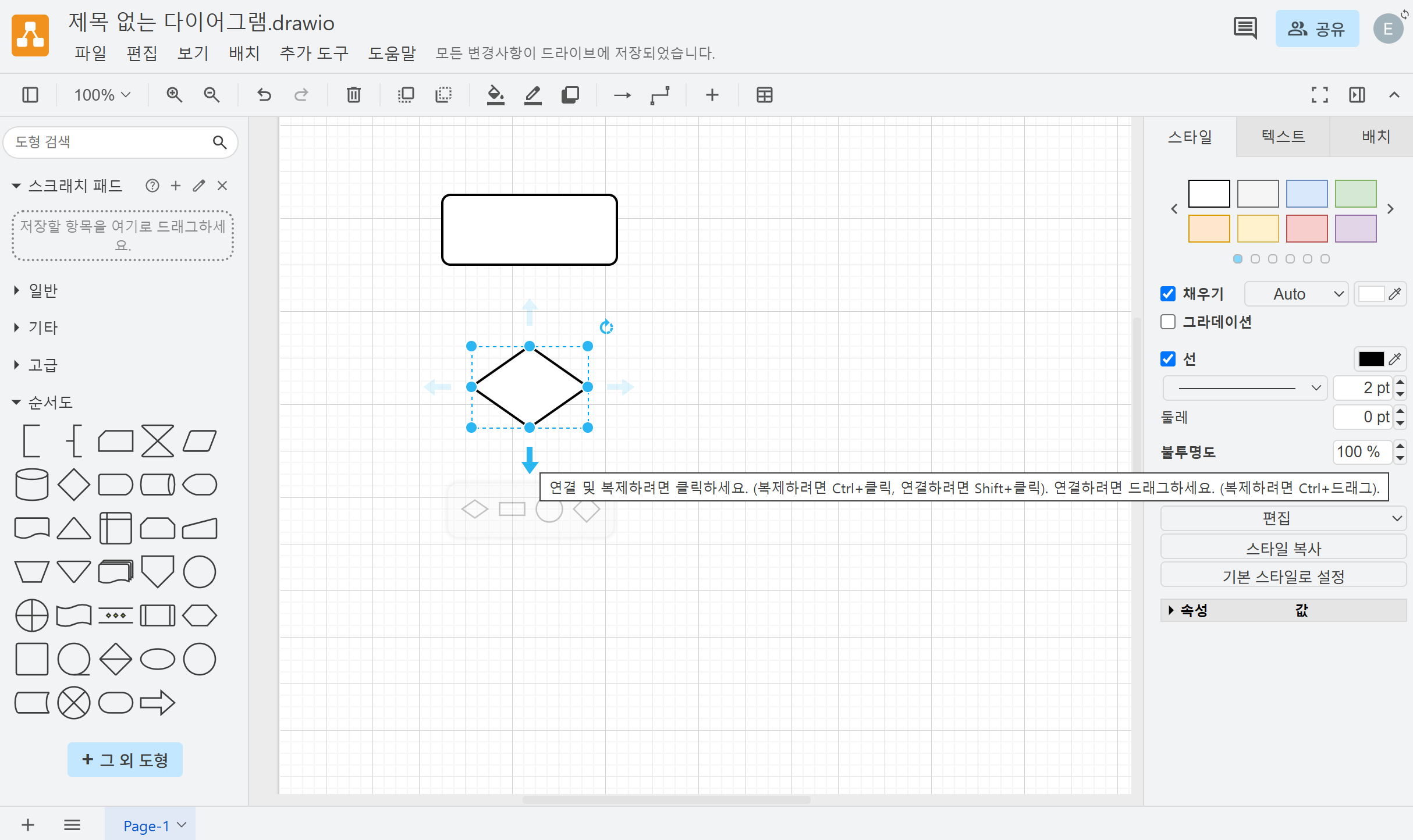
Task: Delete selection with trash icon
Action: (353, 95)
